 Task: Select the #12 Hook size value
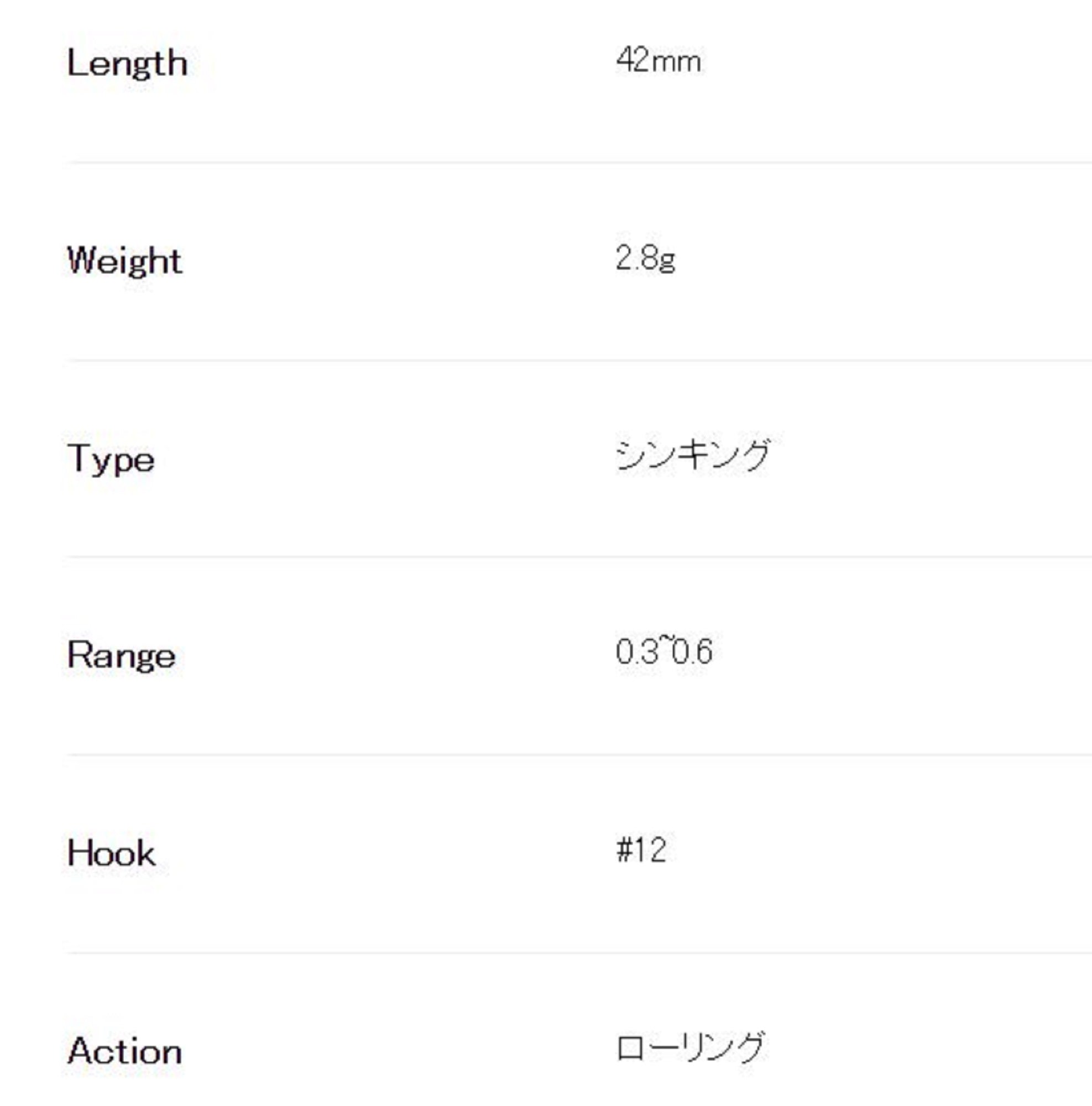click(641, 850)
